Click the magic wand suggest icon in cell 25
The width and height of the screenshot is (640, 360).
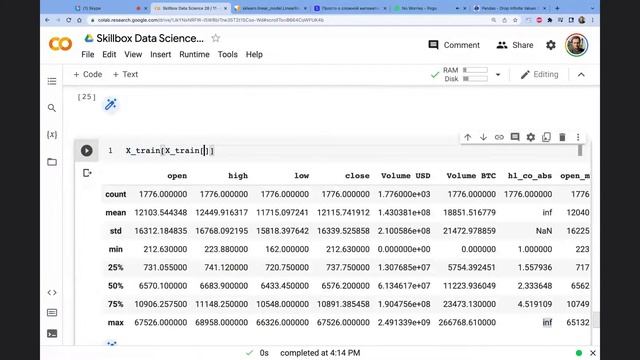pyautogui.click(x=111, y=104)
